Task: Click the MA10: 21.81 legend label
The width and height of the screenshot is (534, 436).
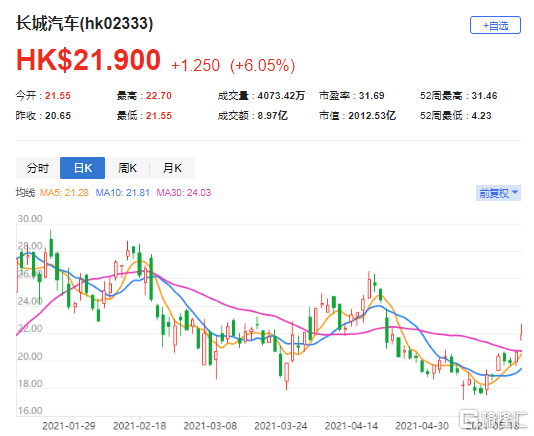Action: click(x=123, y=193)
